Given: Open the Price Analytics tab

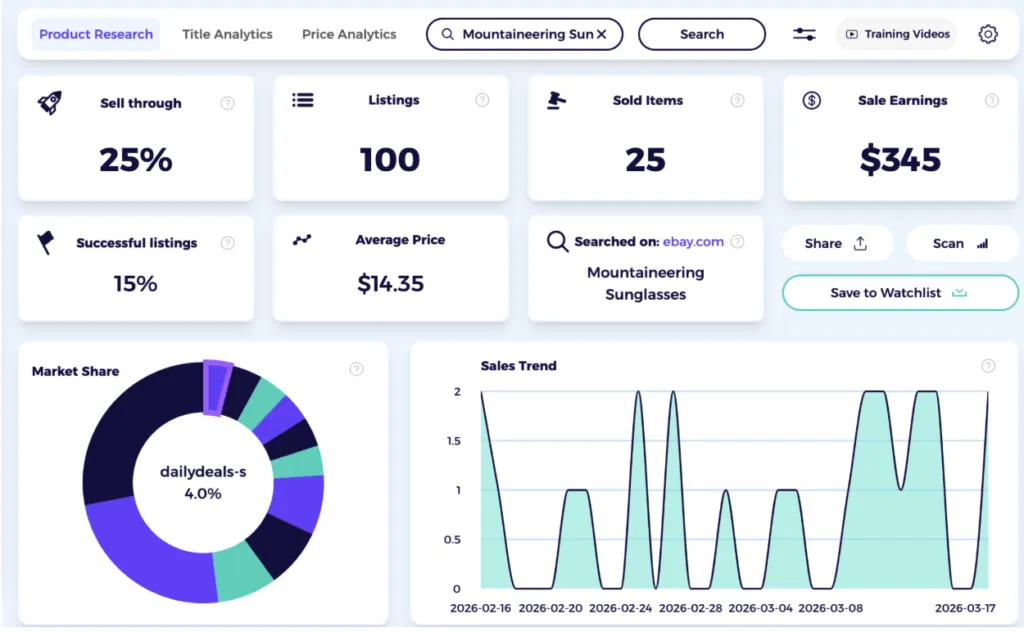Looking at the screenshot, I should point(348,33).
